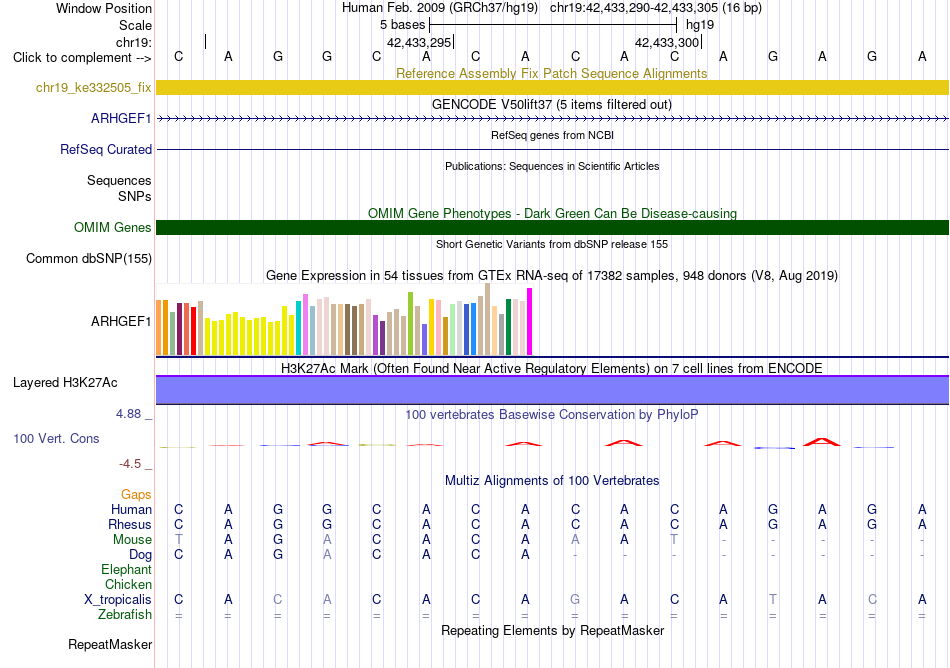Click the Common dbSNP(155) label
Image resolution: width=950 pixels, height=668 pixels.
[x=89, y=259]
